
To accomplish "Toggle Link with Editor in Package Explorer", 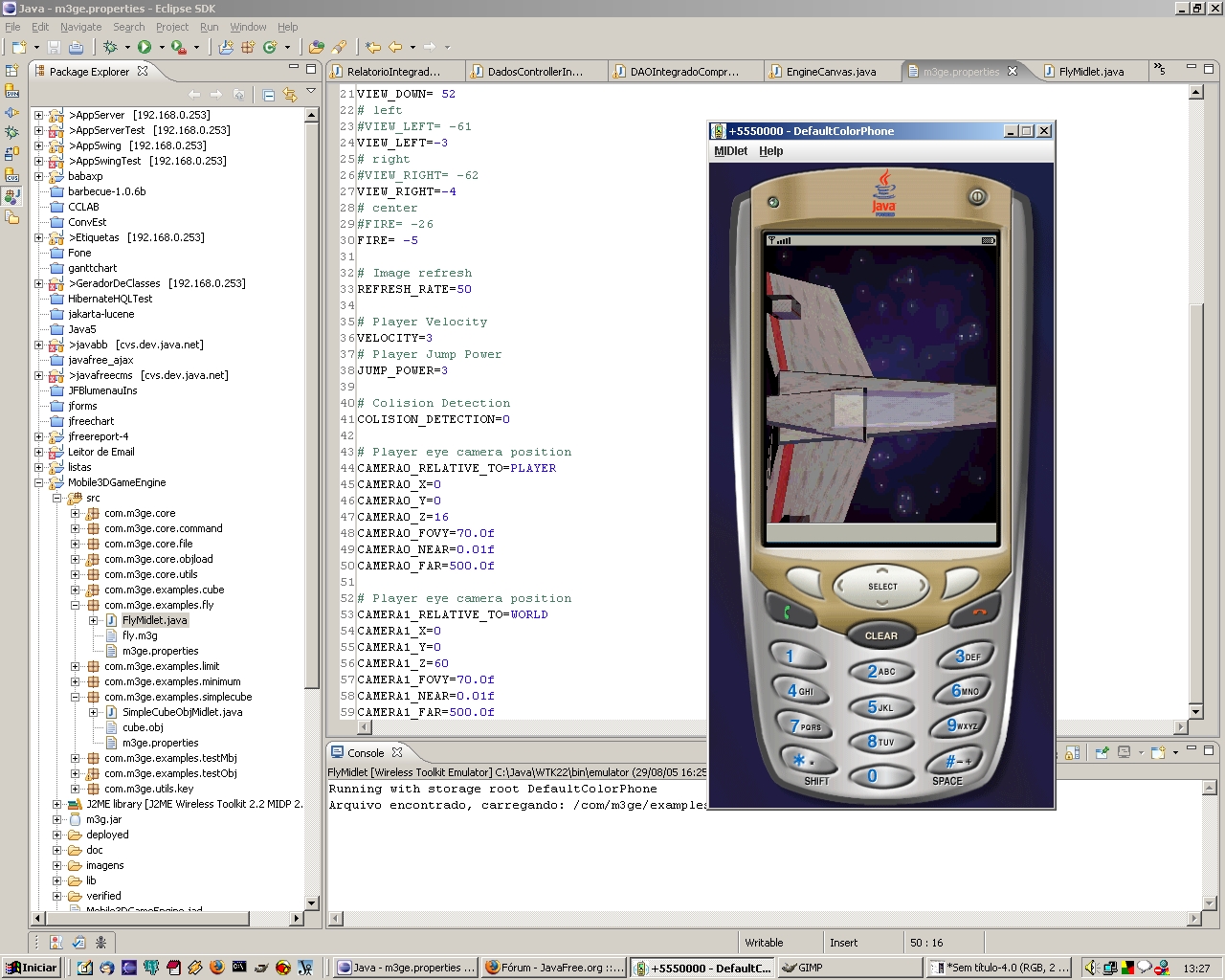I will [x=290, y=95].
